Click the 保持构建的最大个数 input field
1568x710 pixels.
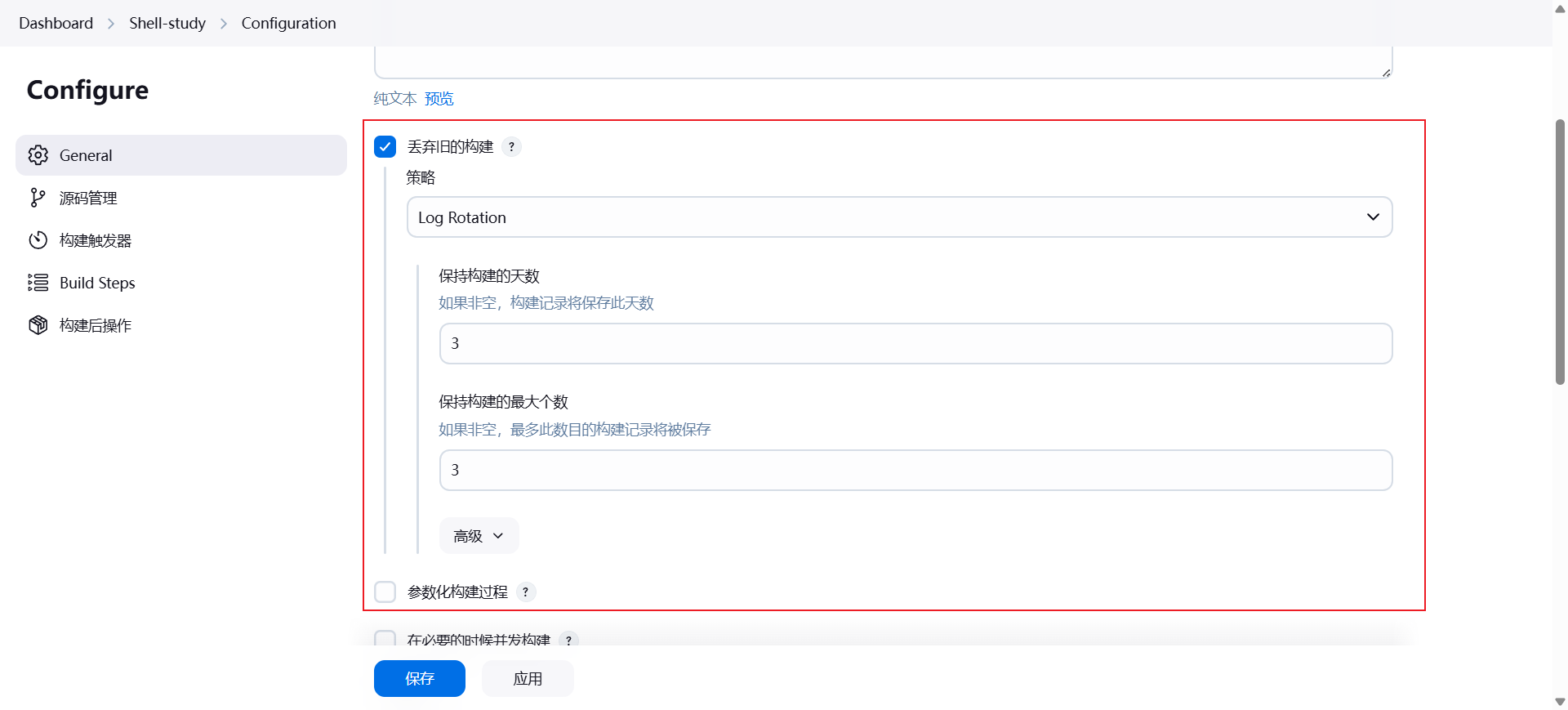click(x=915, y=470)
